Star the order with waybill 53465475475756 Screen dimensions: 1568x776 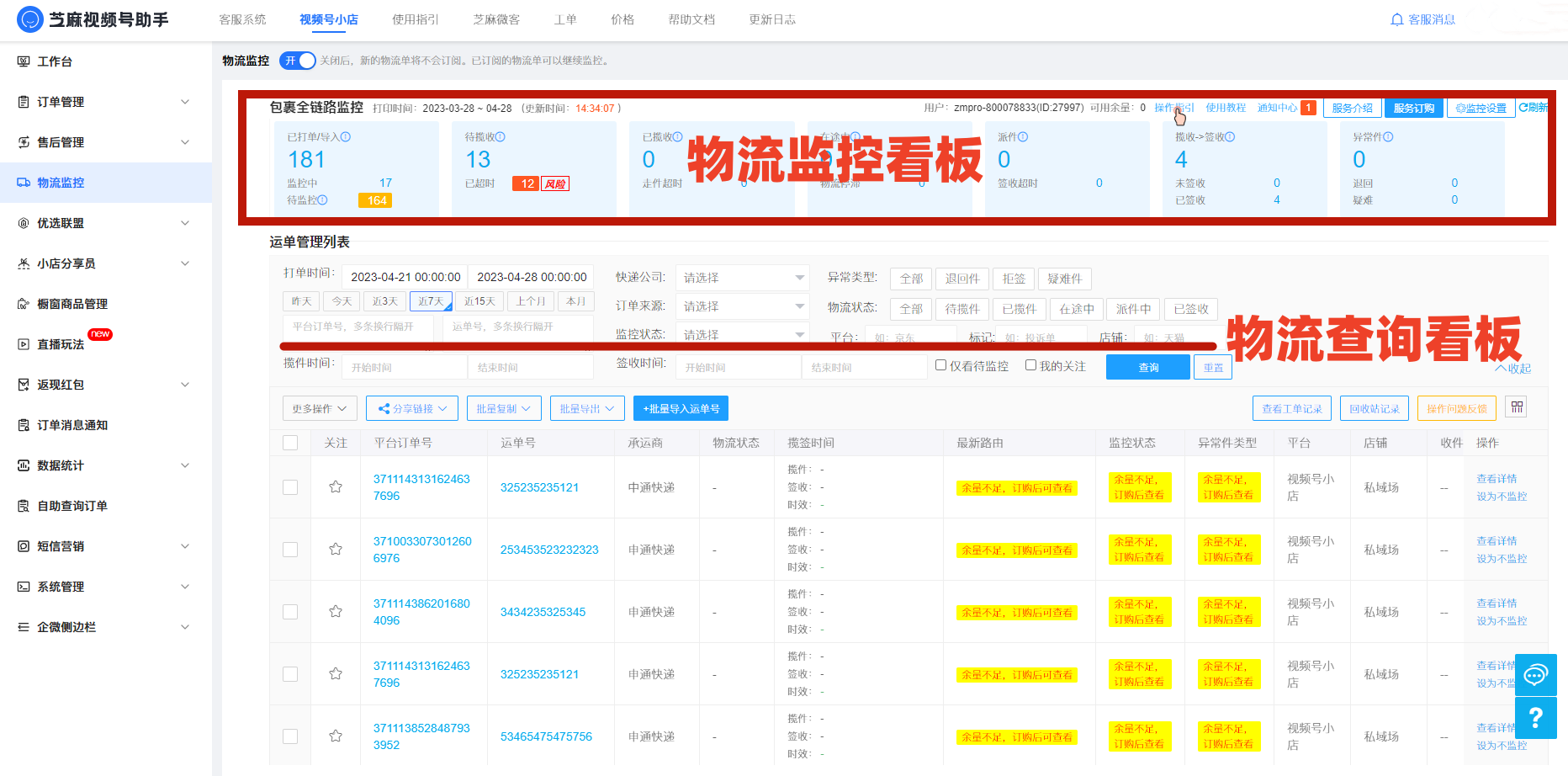tap(336, 736)
